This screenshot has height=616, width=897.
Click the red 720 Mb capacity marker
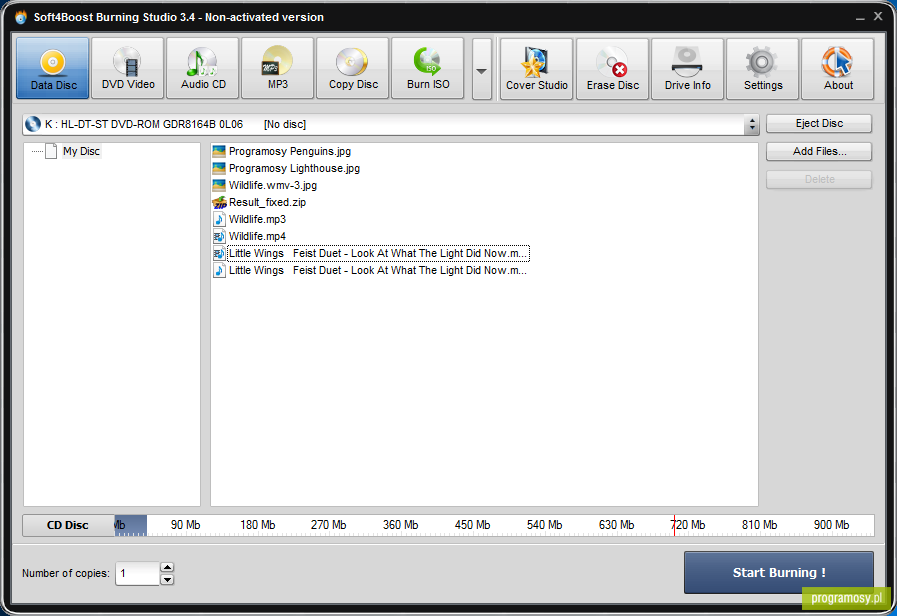(x=674, y=525)
